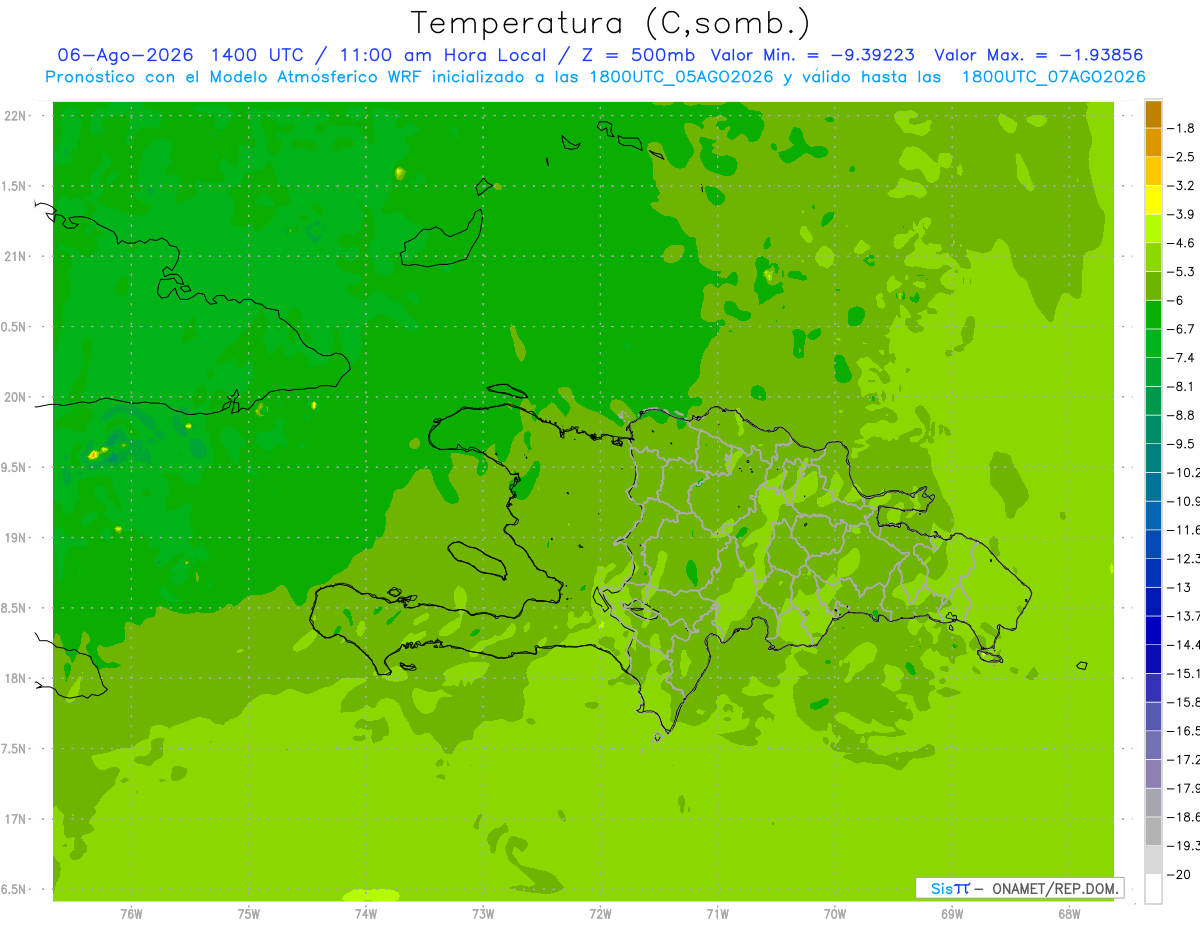Pick the dark blue legend swatch between -13.7 and -14.4
This screenshot has width=1200, height=927.
pos(1153,631)
